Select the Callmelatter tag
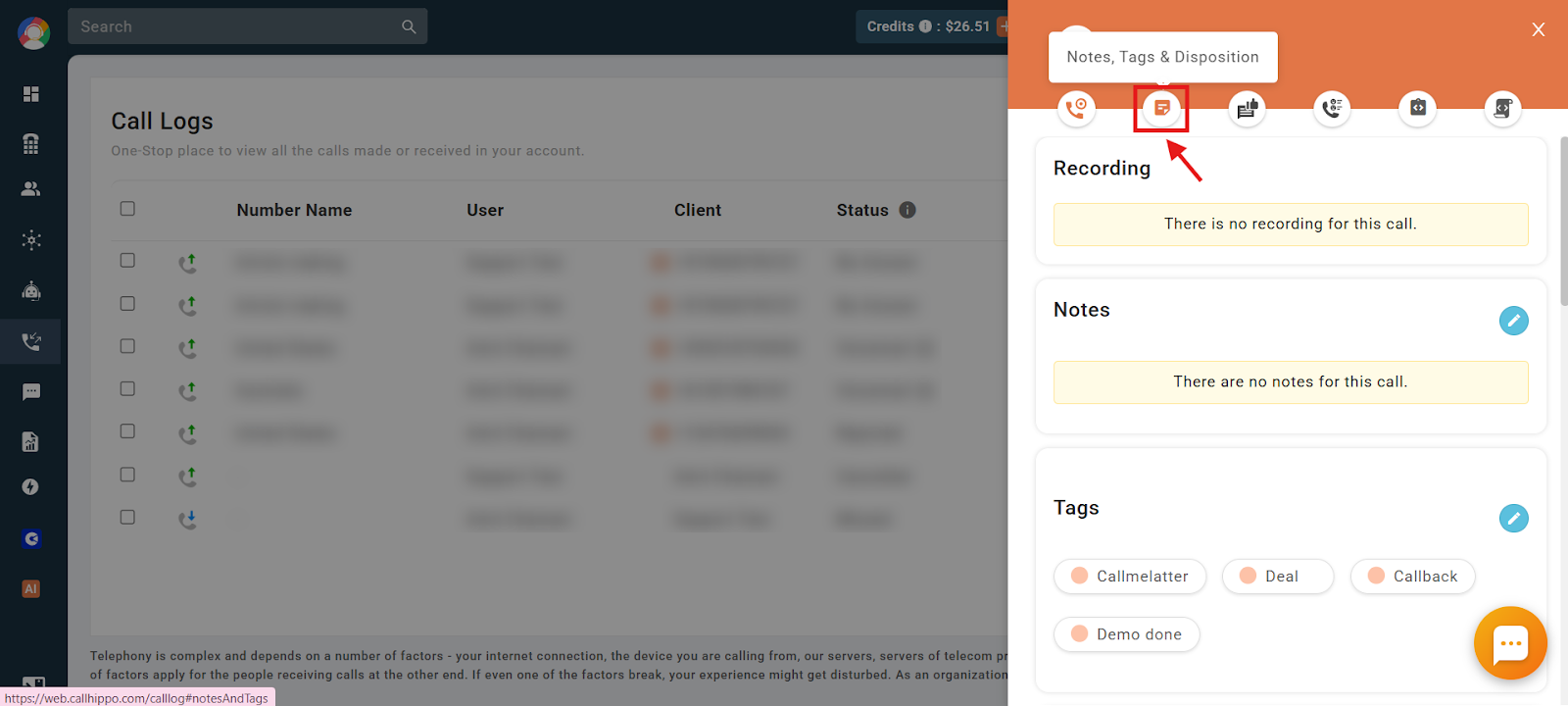Image resolution: width=1568 pixels, height=706 pixels. (x=1130, y=577)
